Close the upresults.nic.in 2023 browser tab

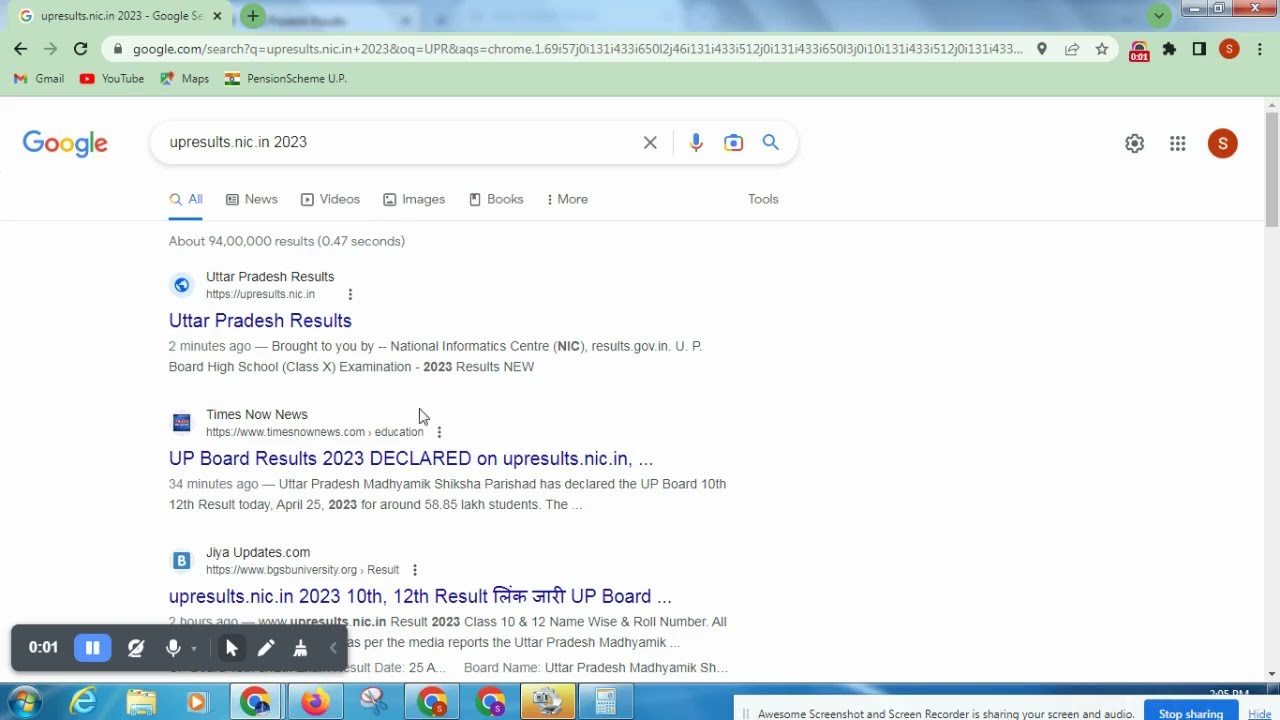click(217, 16)
